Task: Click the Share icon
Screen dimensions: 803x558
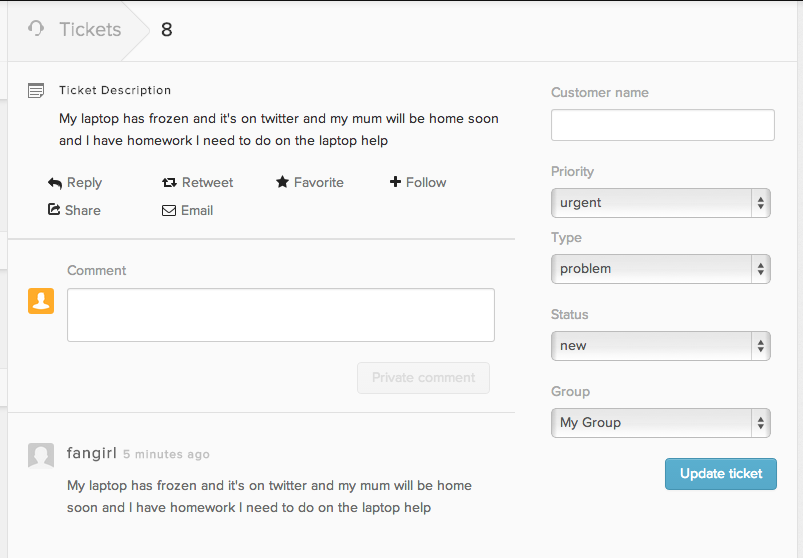Action: click(54, 210)
